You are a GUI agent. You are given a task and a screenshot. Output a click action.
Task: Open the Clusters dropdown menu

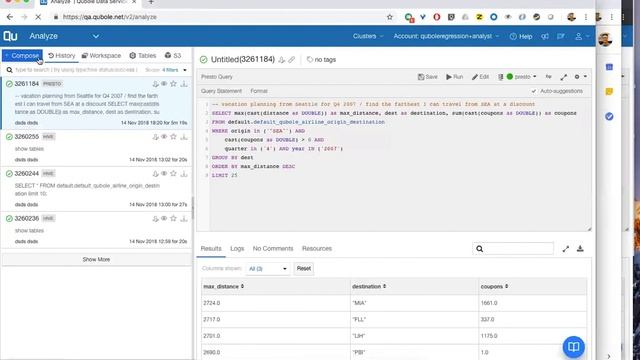pyautogui.click(x=368, y=36)
